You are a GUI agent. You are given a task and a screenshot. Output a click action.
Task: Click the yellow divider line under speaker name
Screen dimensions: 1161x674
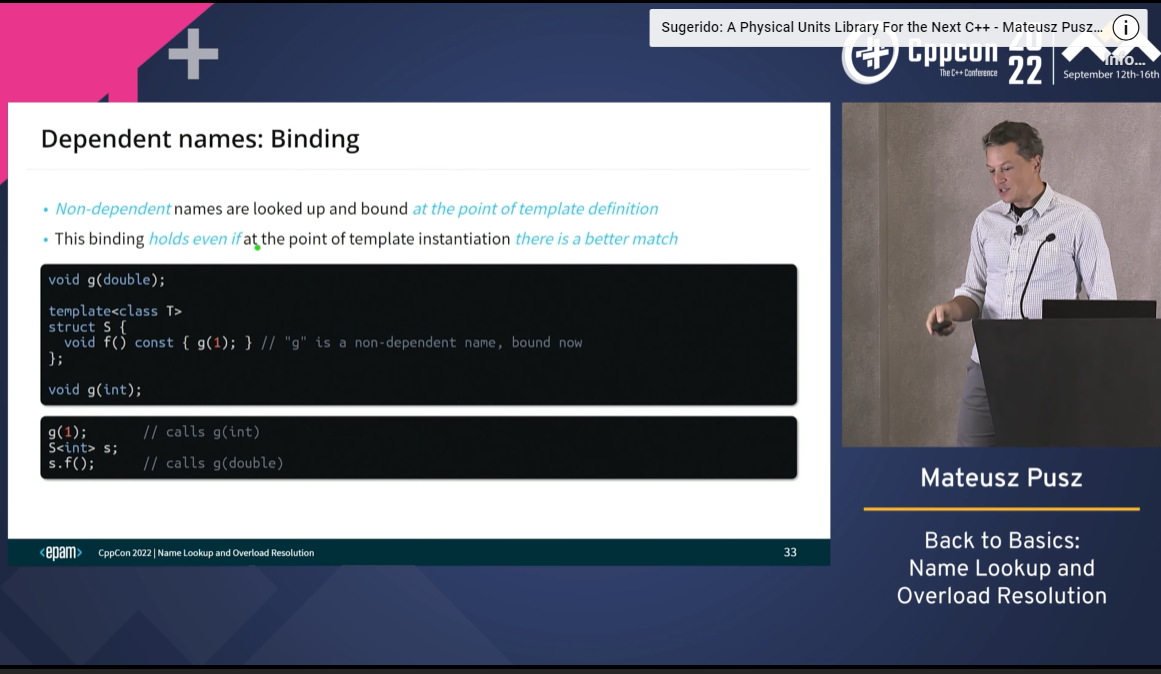(1001, 509)
